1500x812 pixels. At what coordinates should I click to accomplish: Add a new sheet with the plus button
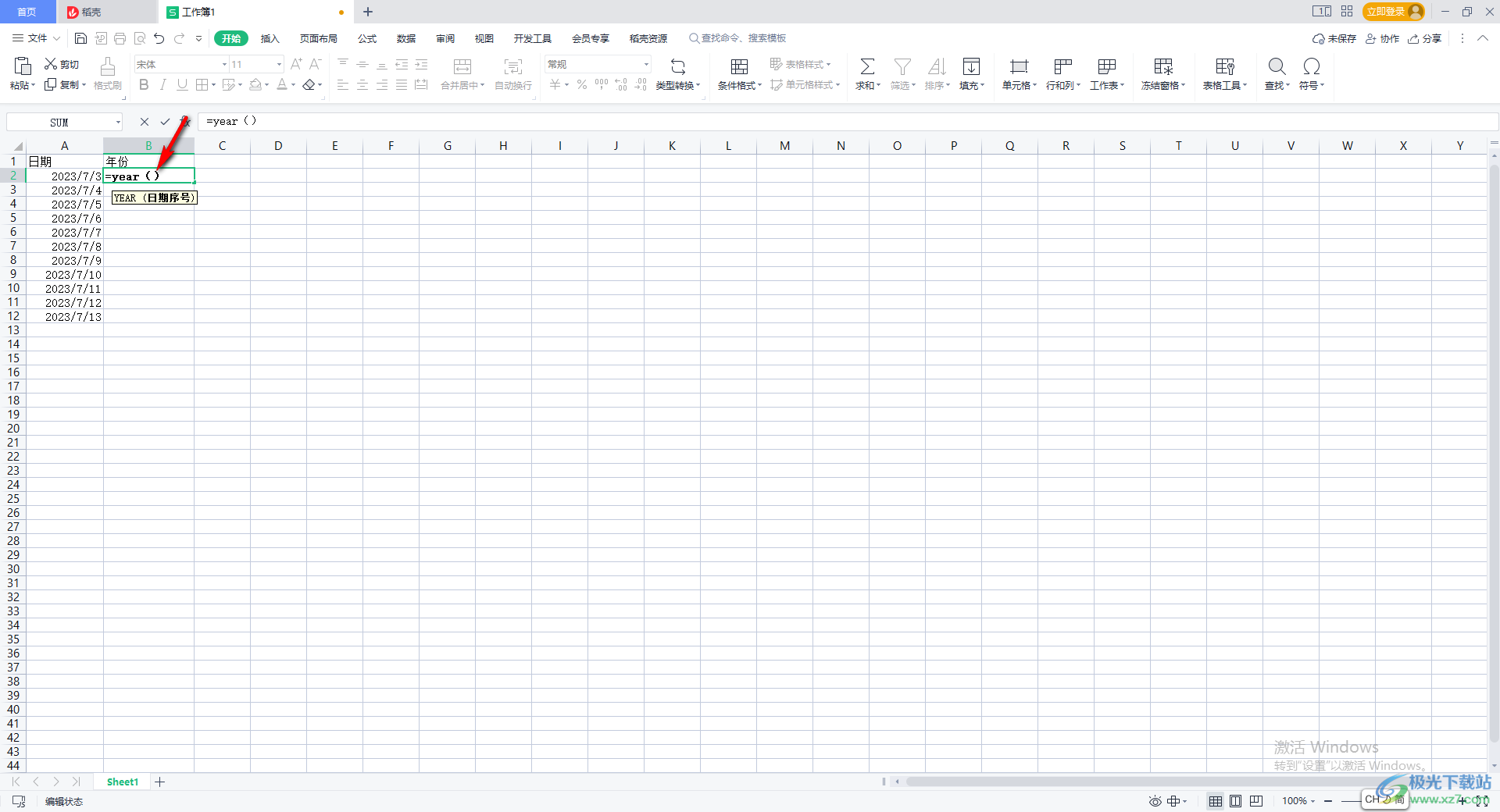[x=159, y=782]
